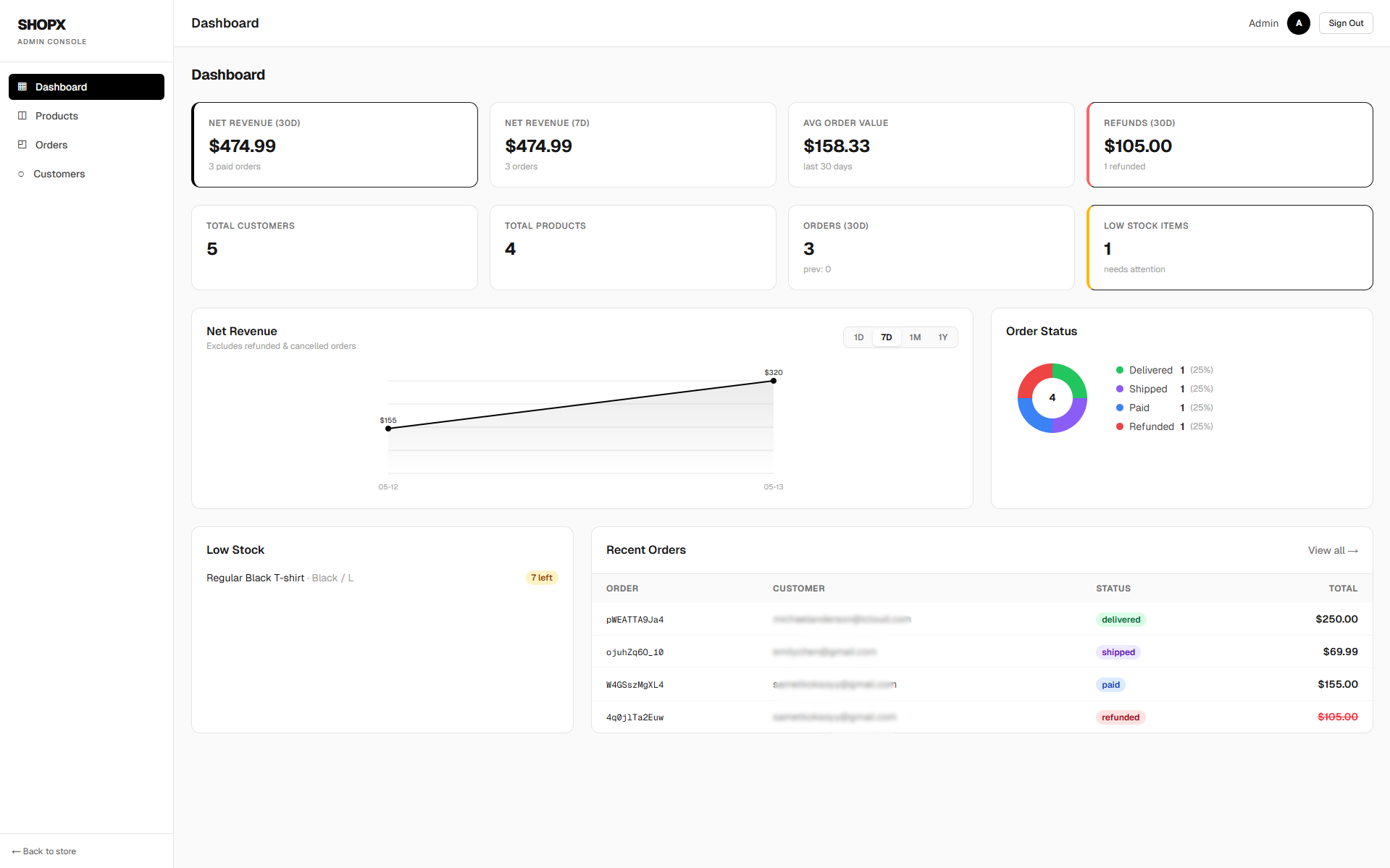Click the Admin avatar circle
The height and width of the screenshot is (868, 1390).
click(x=1299, y=23)
